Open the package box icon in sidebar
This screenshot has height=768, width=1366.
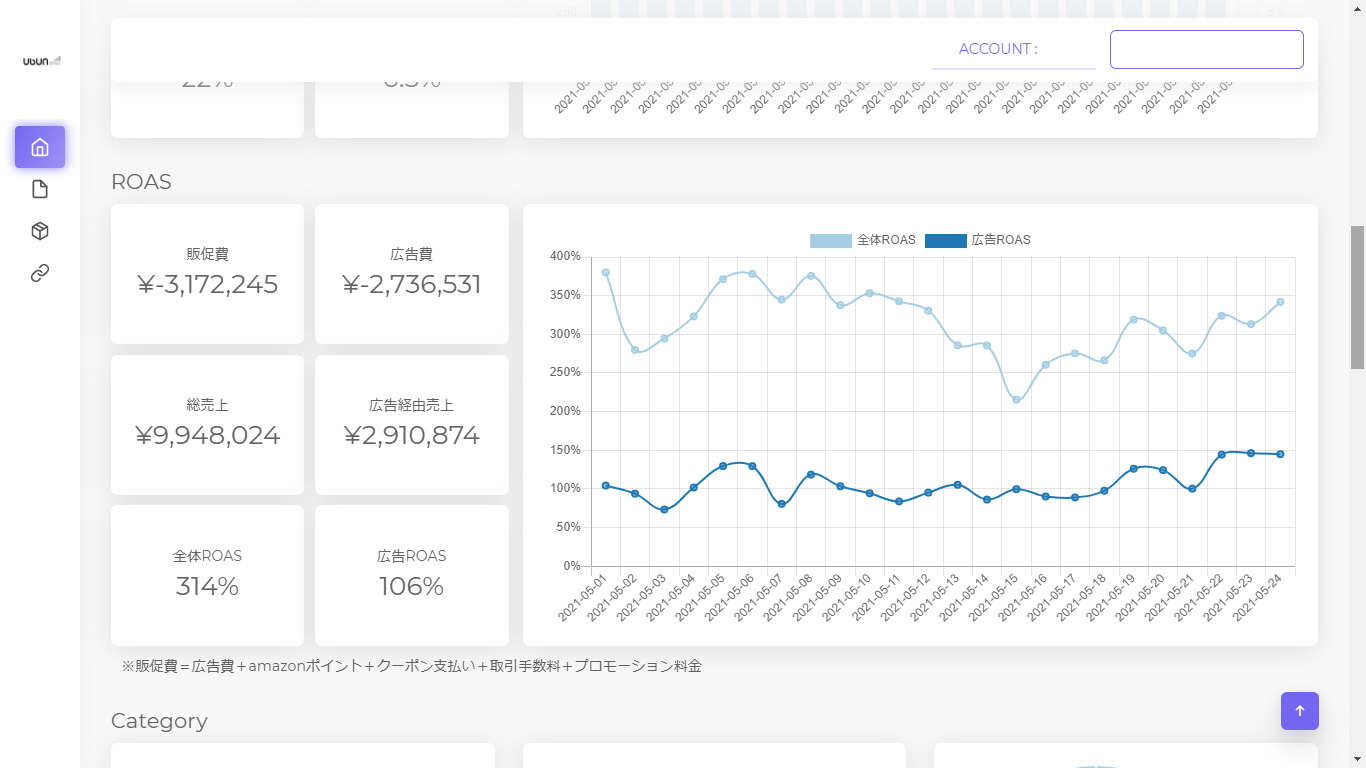40,231
